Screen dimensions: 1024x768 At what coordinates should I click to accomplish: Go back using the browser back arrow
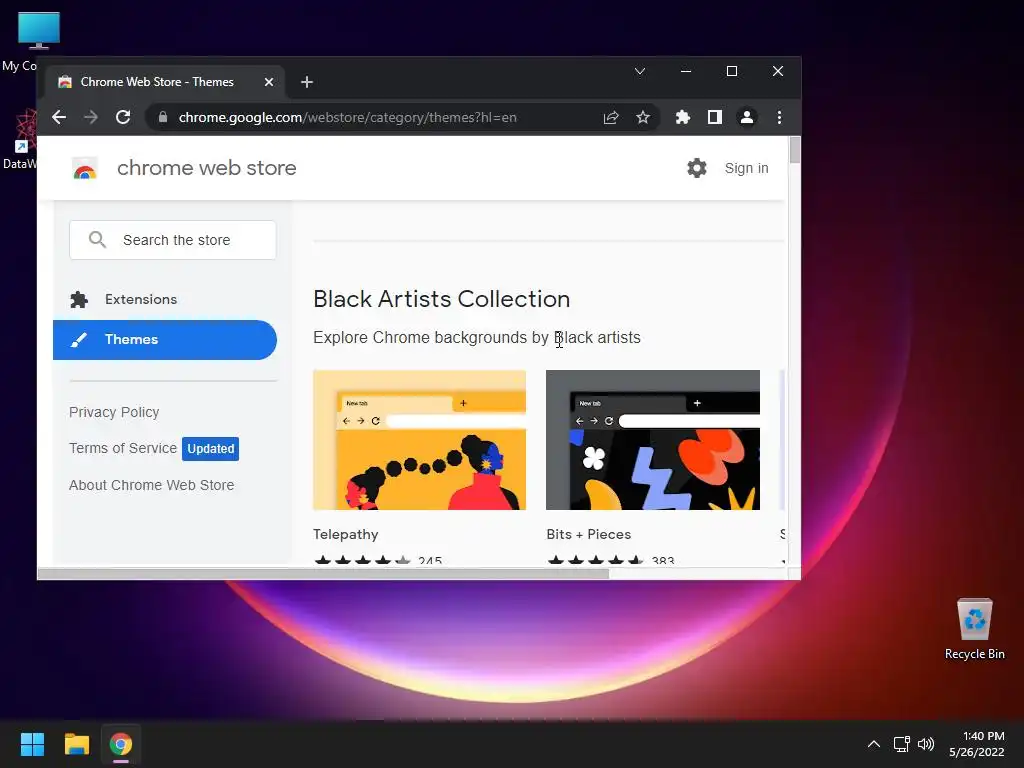click(59, 118)
